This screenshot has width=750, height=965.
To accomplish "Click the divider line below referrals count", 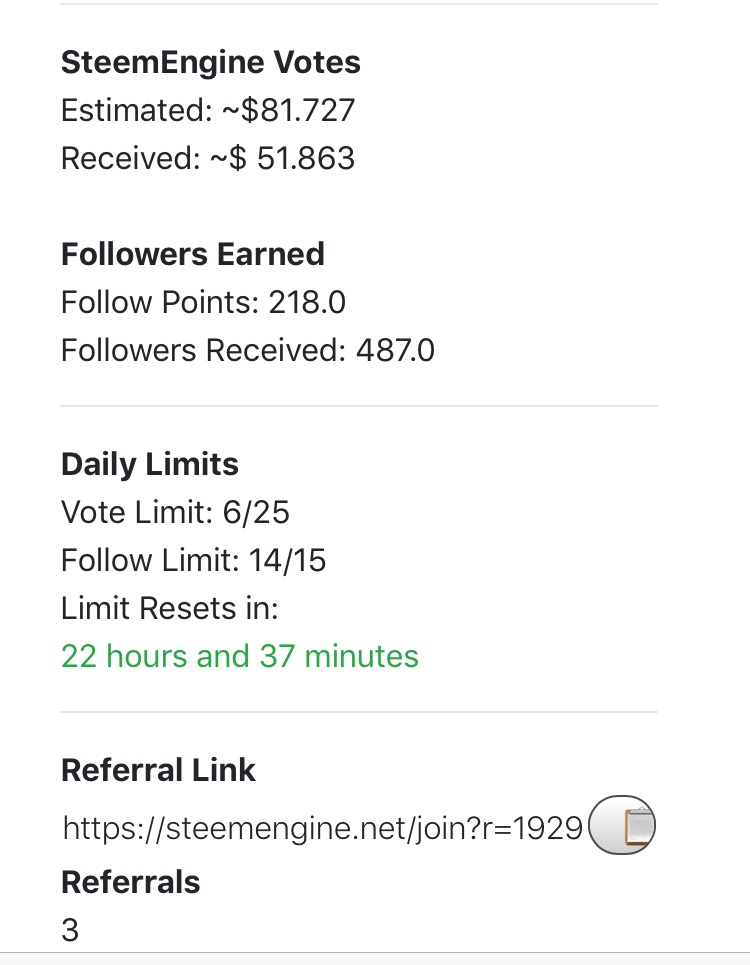I will (x=375, y=953).
